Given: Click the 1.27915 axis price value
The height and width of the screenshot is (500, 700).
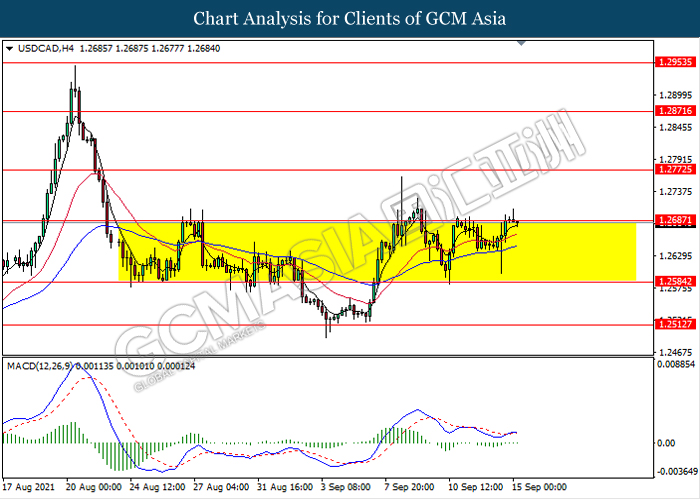Looking at the screenshot, I should pos(675,159).
